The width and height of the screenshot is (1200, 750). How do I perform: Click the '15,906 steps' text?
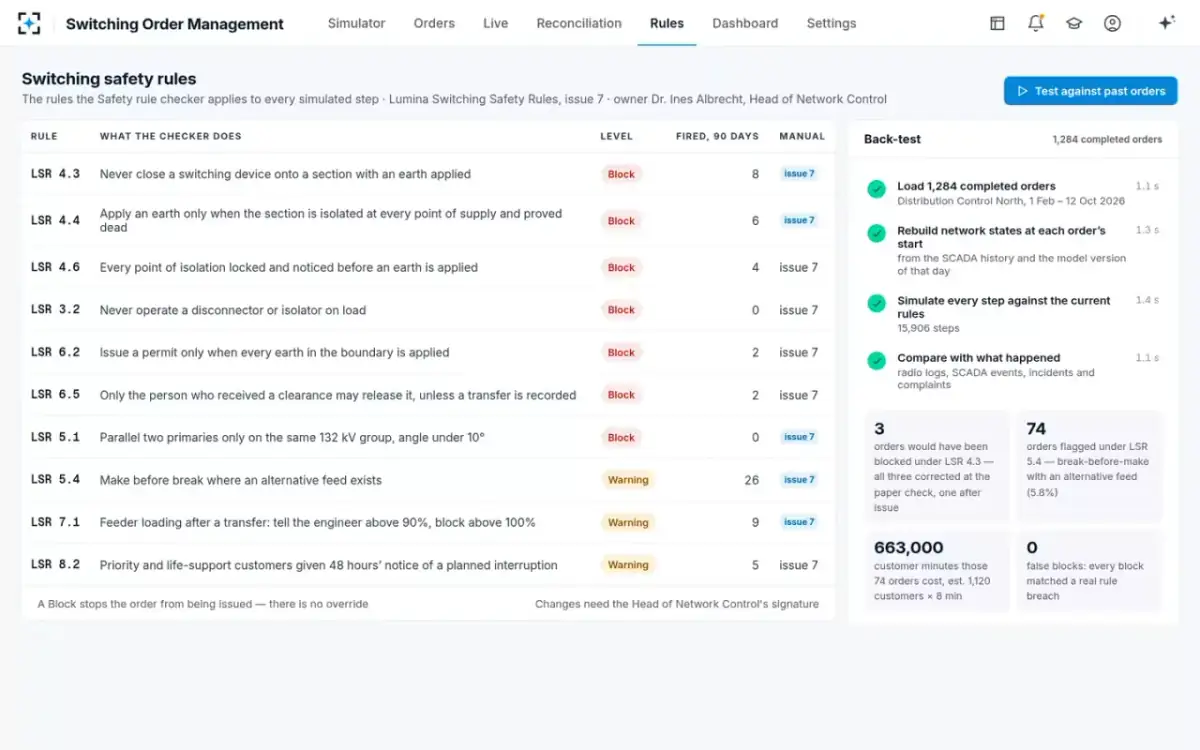(928, 328)
